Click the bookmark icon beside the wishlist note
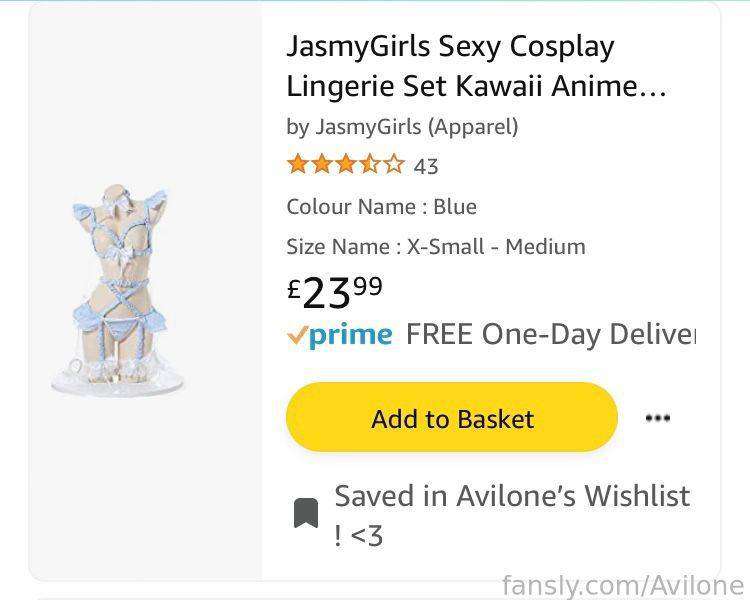Image resolution: width=750 pixels, height=600 pixels. pyautogui.click(x=306, y=513)
